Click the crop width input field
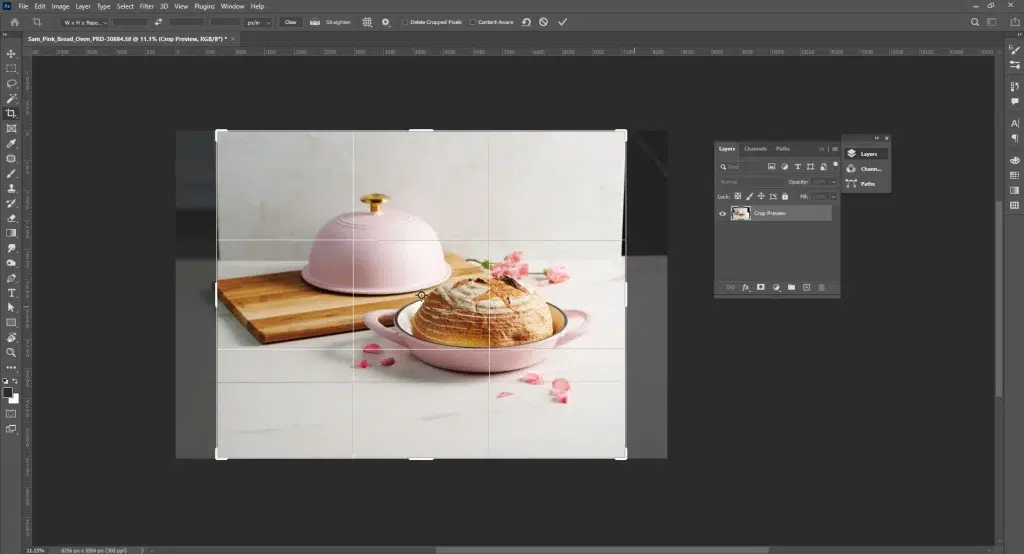This screenshot has width=1024, height=554. click(130, 22)
